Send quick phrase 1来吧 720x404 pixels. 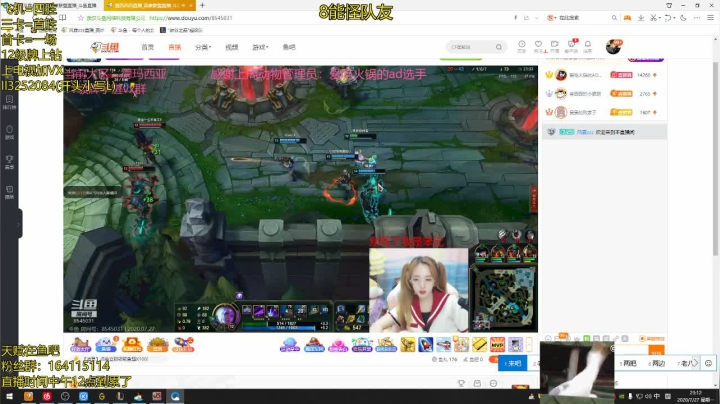512,363
